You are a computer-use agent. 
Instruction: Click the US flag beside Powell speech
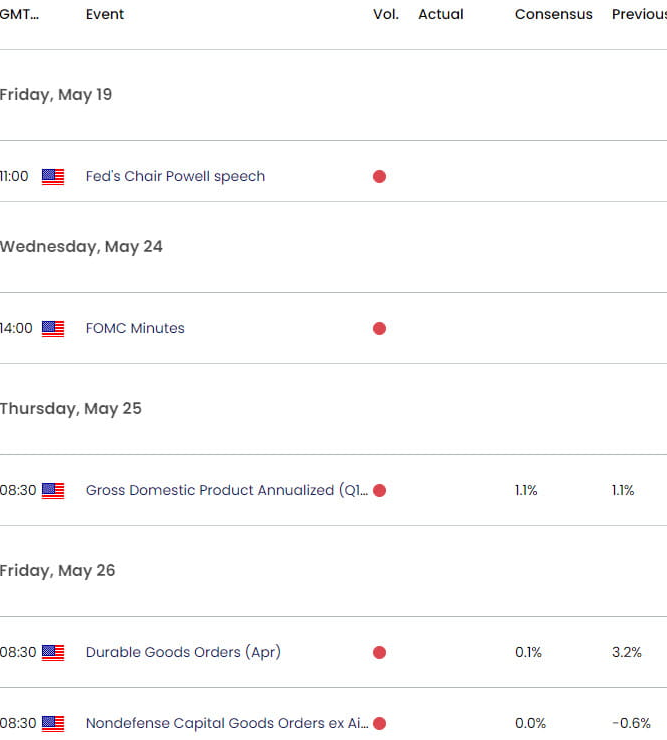pos(53,177)
